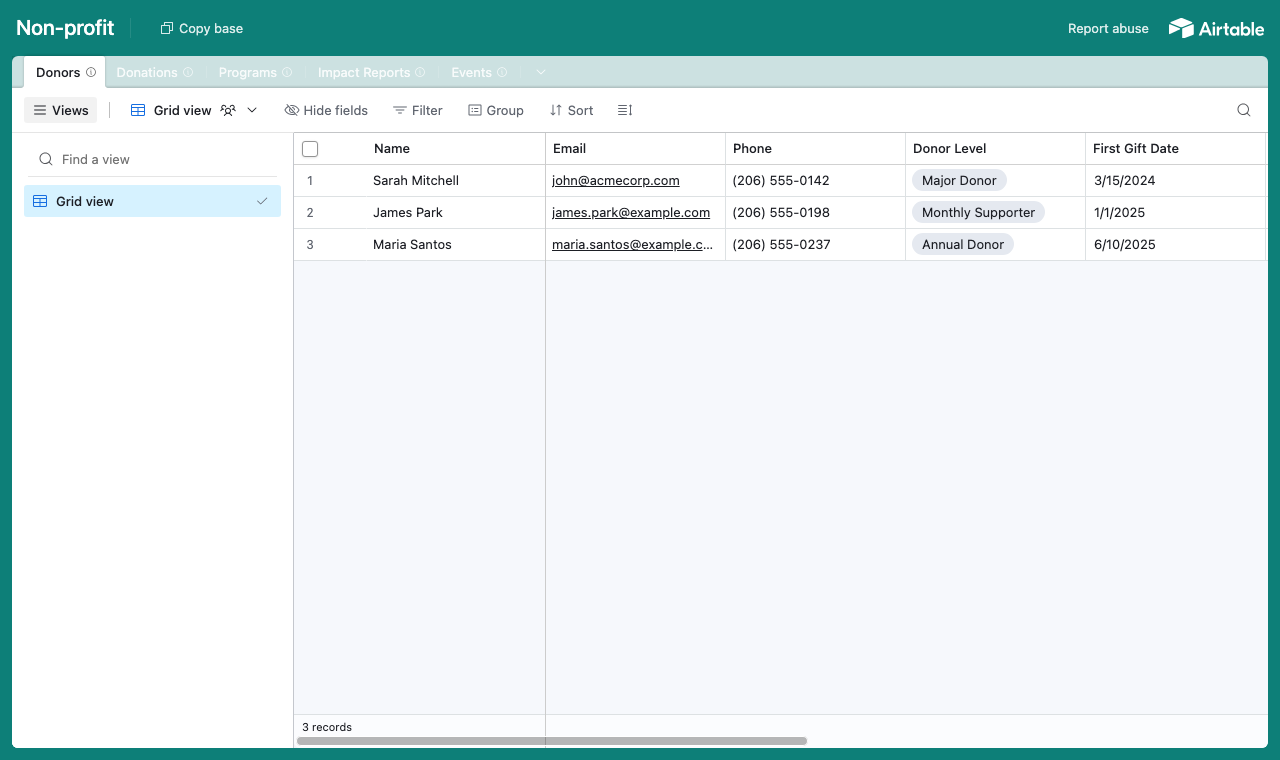
Task: Open james.park@example.com email link
Action: tap(631, 213)
